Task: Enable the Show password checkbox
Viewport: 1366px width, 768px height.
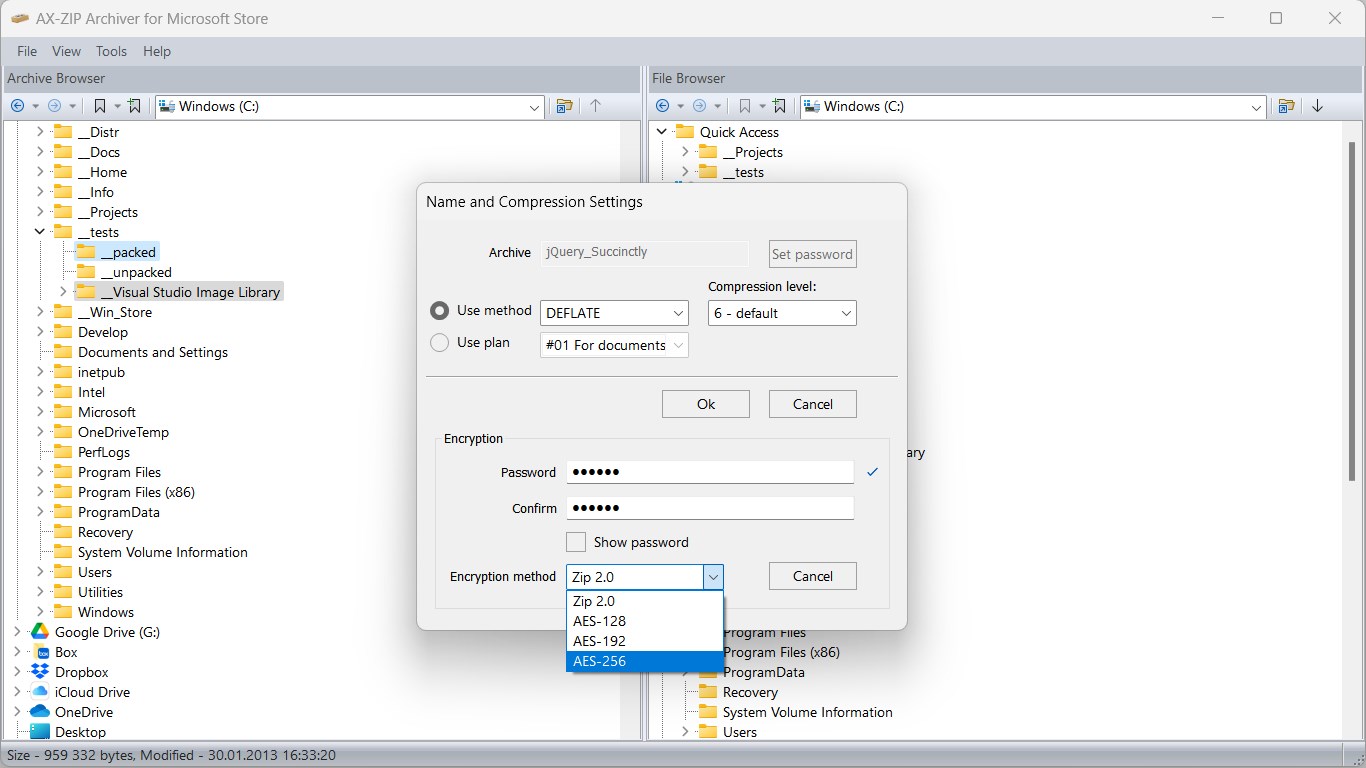Action: click(x=576, y=542)
